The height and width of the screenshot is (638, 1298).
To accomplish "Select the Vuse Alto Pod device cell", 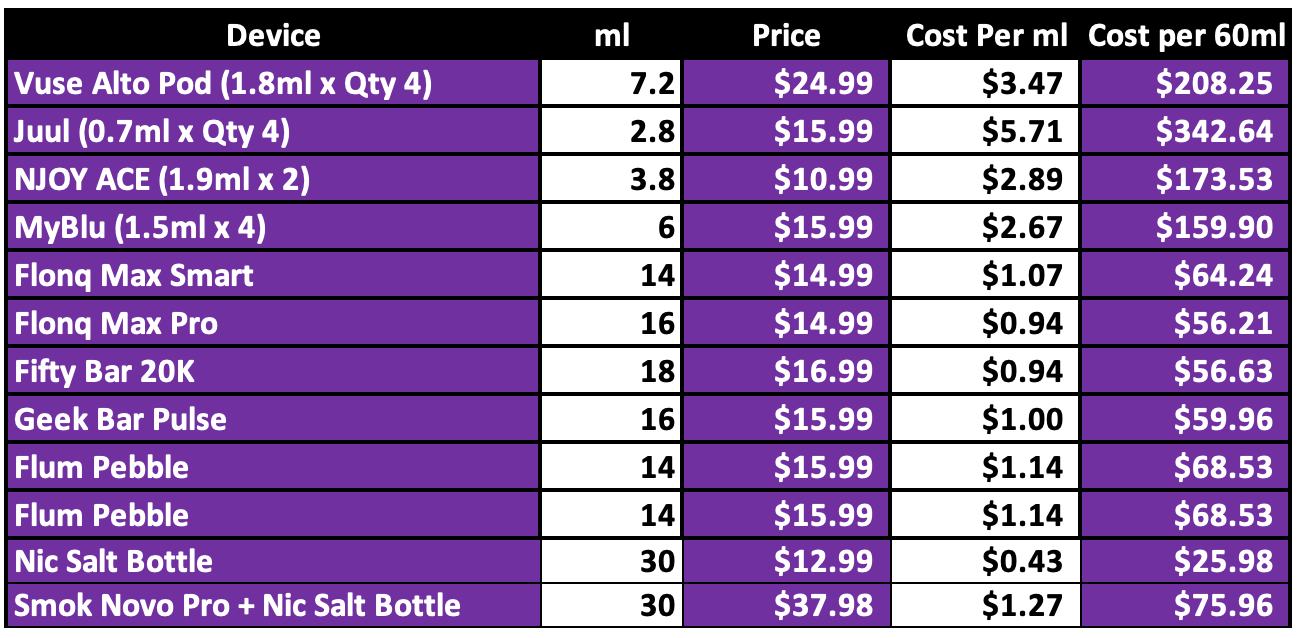I will click(x=273, y=84).
